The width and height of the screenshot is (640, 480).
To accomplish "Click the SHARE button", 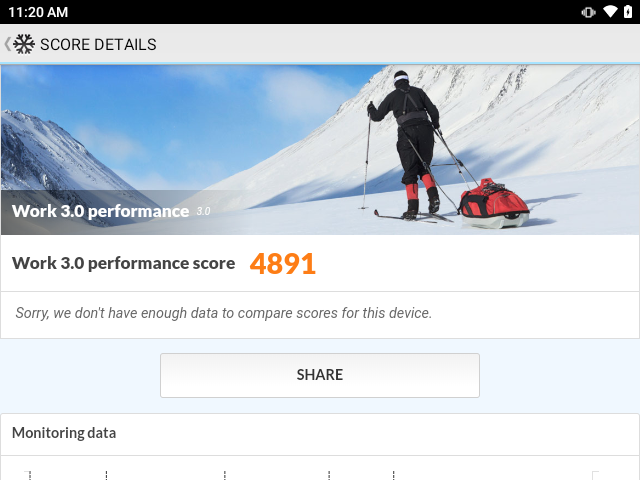I will (320, 375).
